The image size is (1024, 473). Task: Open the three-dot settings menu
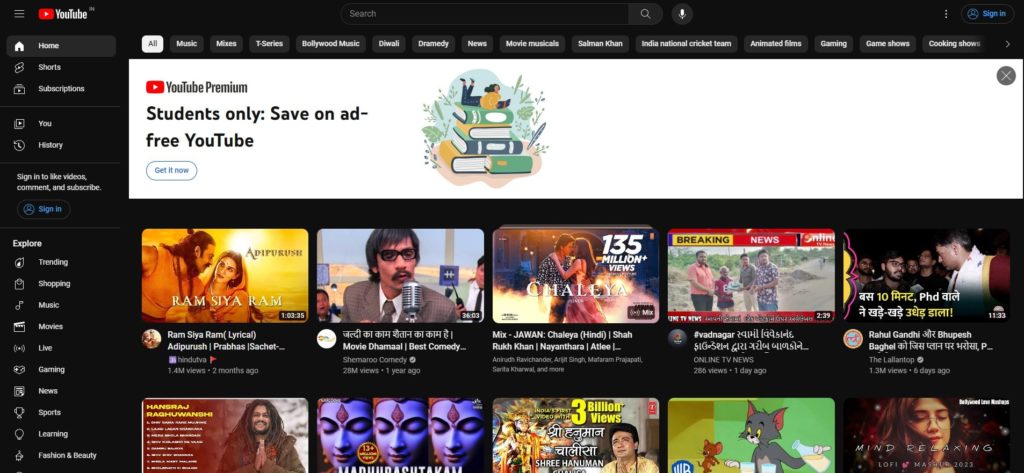[946, 14]
